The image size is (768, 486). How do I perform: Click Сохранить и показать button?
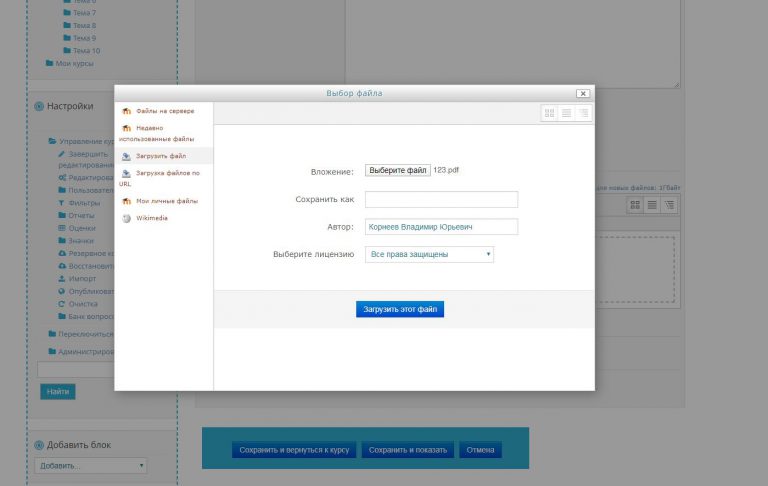tap(407, 450)
